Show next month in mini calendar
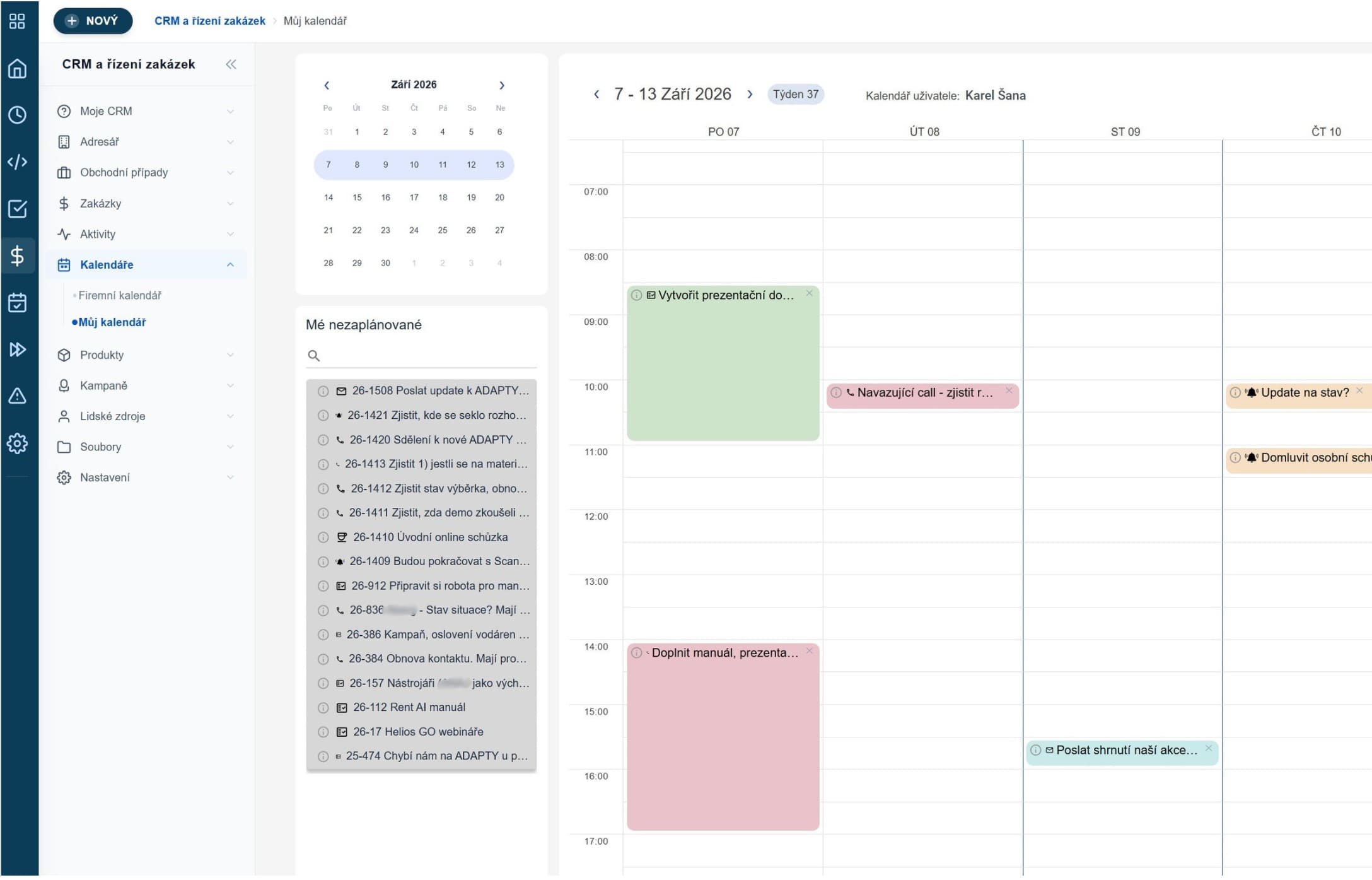Screen dimensions: 1372x880 502,85
